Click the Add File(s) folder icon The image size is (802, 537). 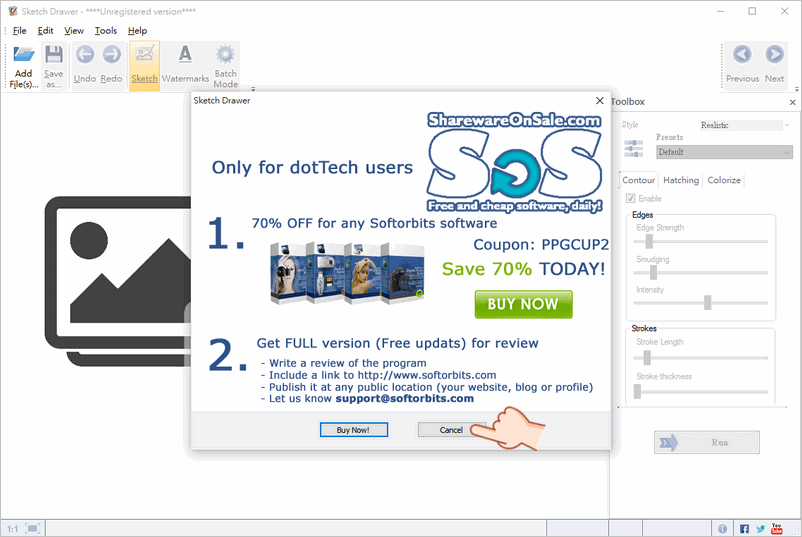point(24,54)
